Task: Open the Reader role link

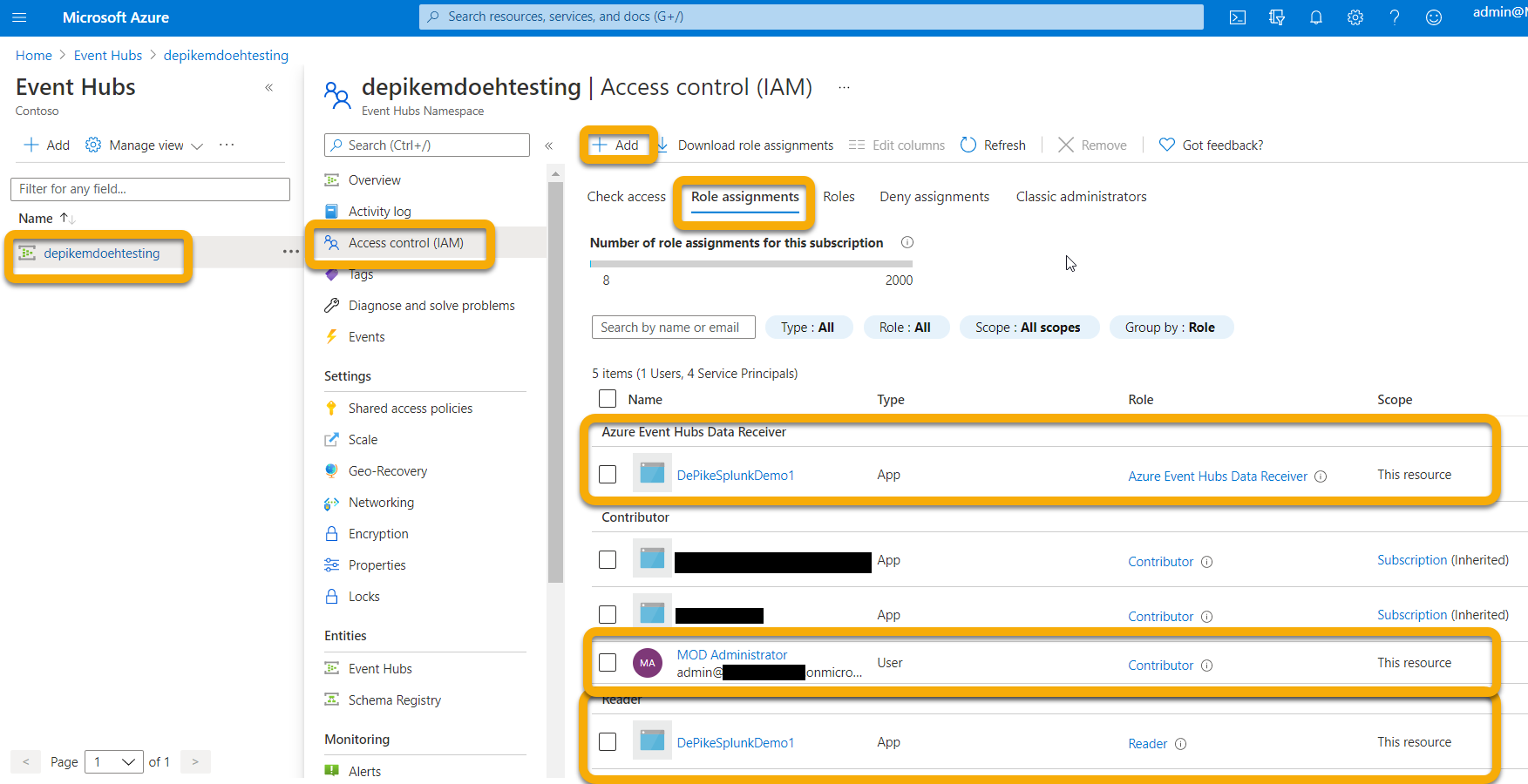Action: point(1148,744)
